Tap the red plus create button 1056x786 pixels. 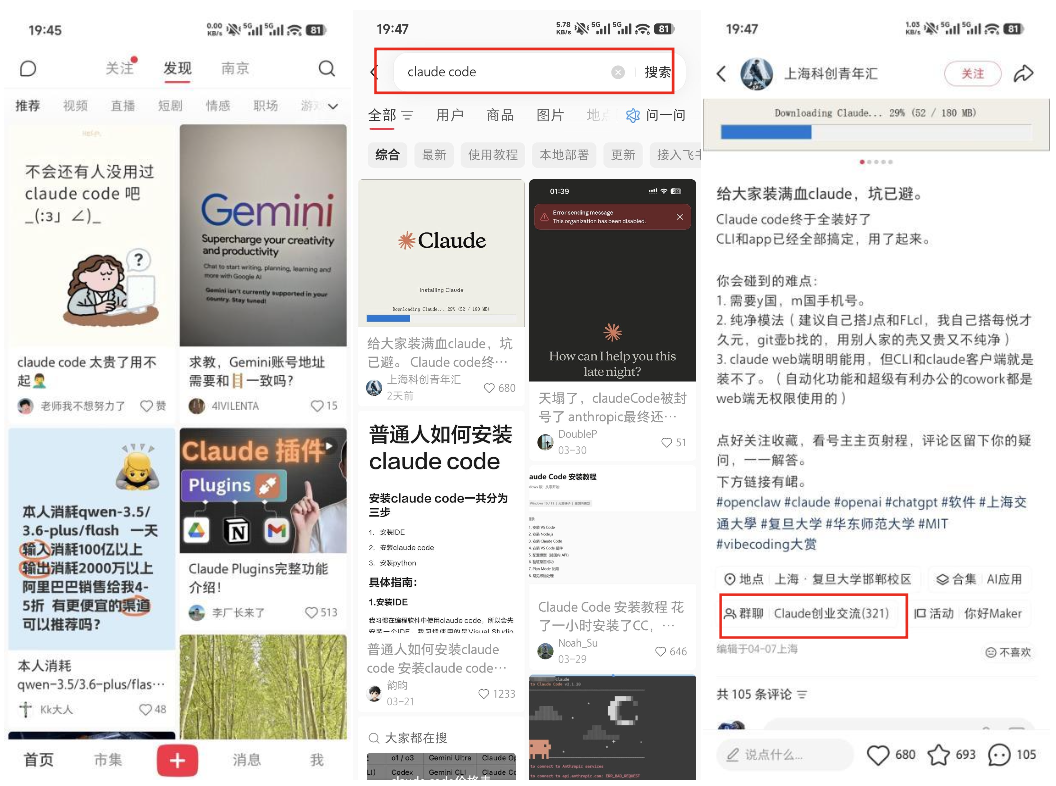point(177,760)
